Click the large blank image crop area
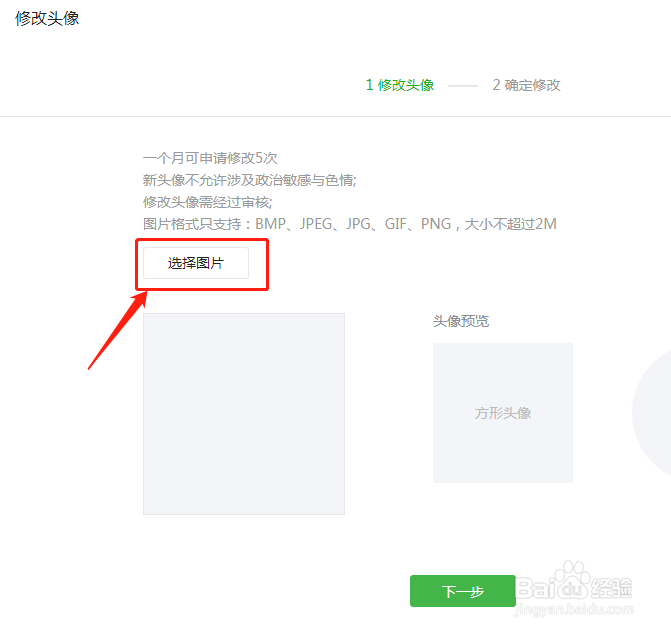 pos(244,414)
